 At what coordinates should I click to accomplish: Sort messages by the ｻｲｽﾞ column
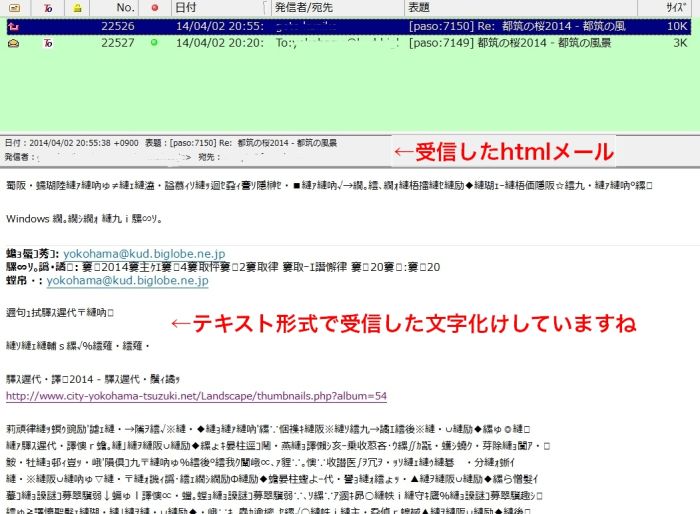[676, 8]
